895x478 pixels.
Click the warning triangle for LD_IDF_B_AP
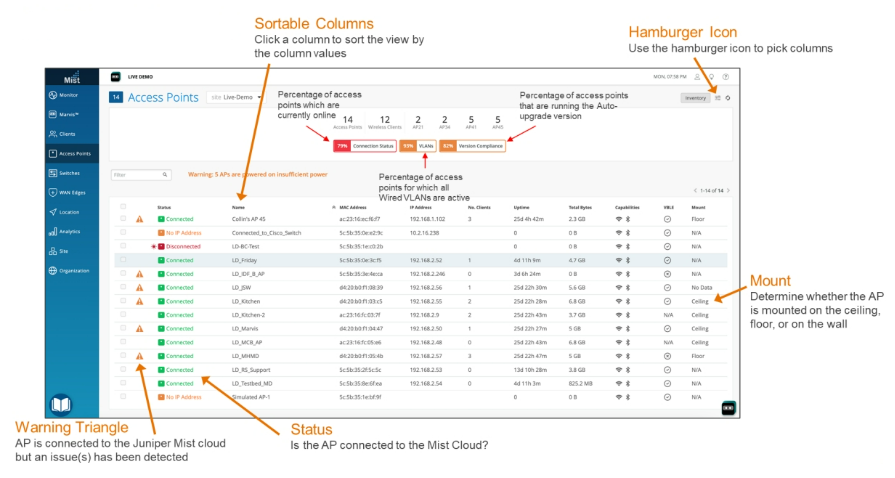pos(139,274)
